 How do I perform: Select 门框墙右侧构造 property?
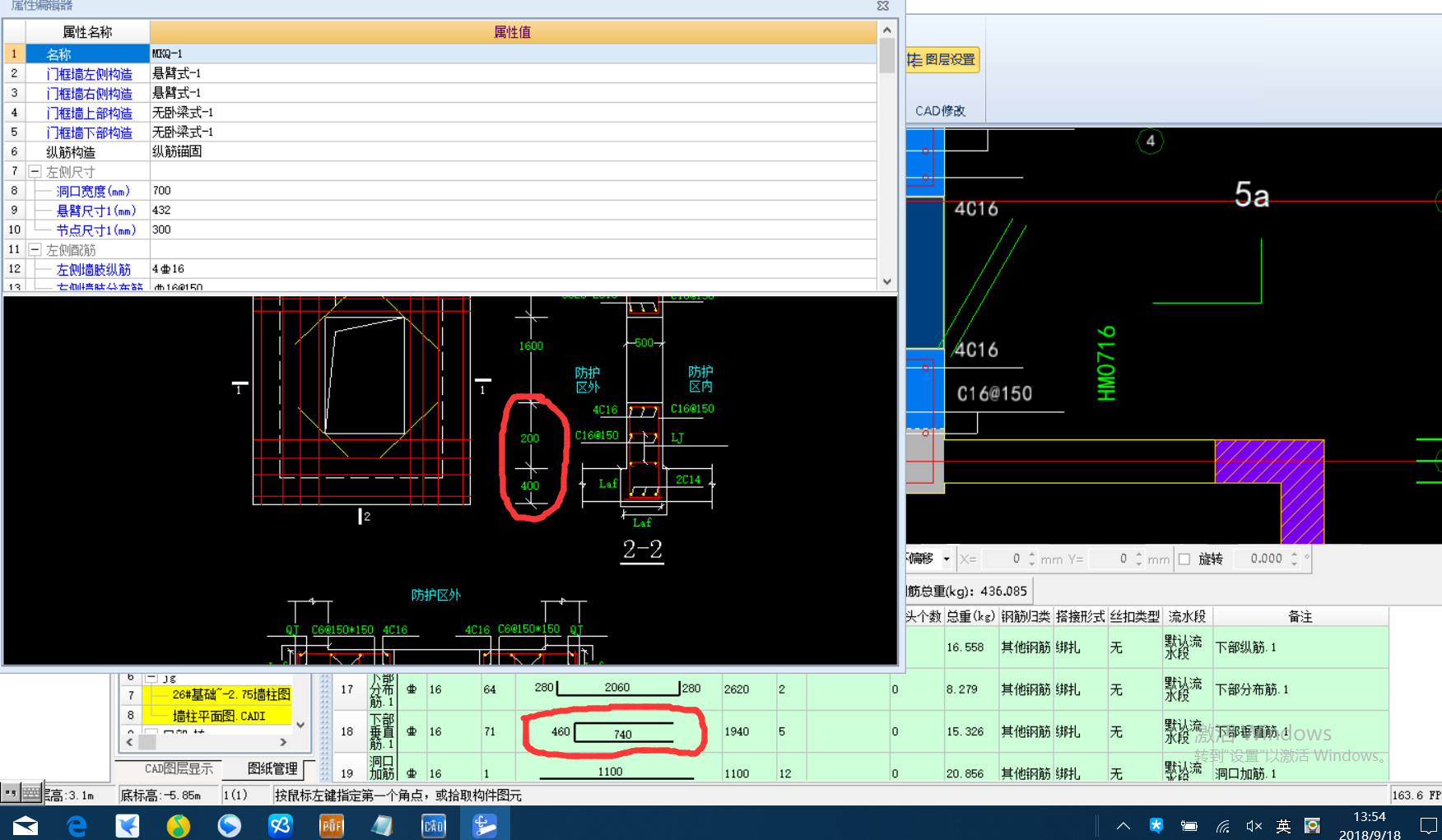pyautogui.click(x=89, y=94)
